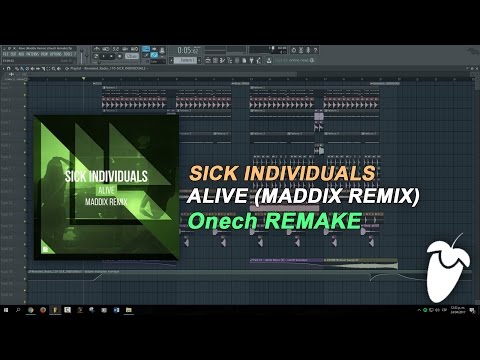Image resolution: width=480 pixels, height=360 pixels.
Task: Open Firefox from the taskbar
Action: (x=43, y=310)
